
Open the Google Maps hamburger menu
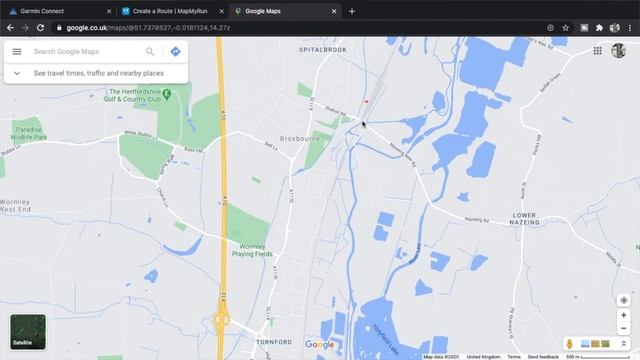point(17,51)
